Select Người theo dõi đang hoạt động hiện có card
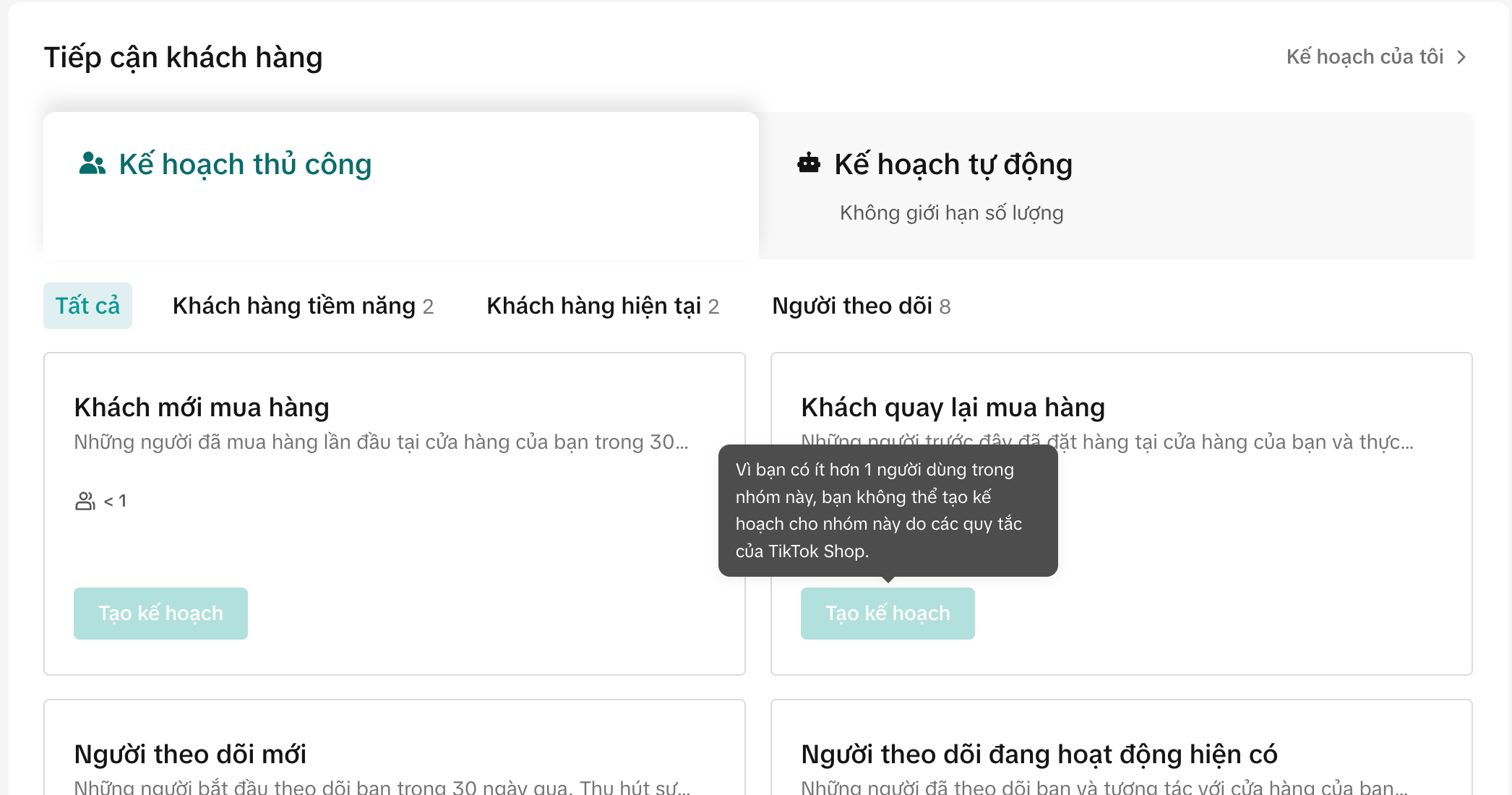The width and height of the screenshot is (1512, 795). coord(1039,755)
